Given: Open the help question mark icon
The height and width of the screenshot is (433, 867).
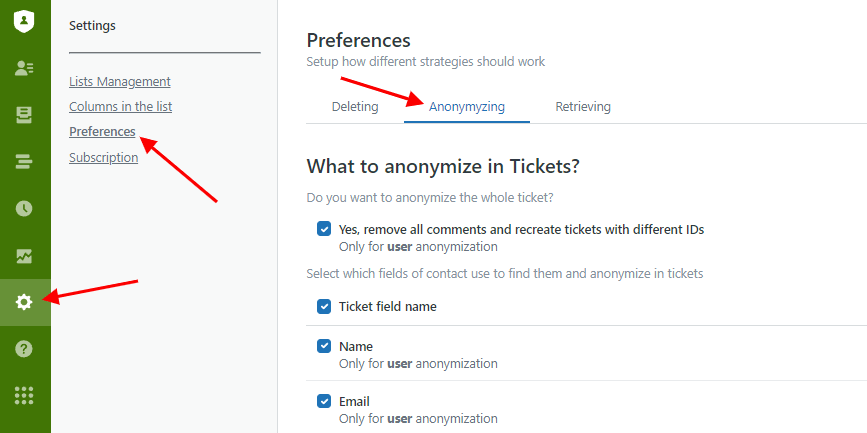Looking at the screenshot, I should (24, 349).
